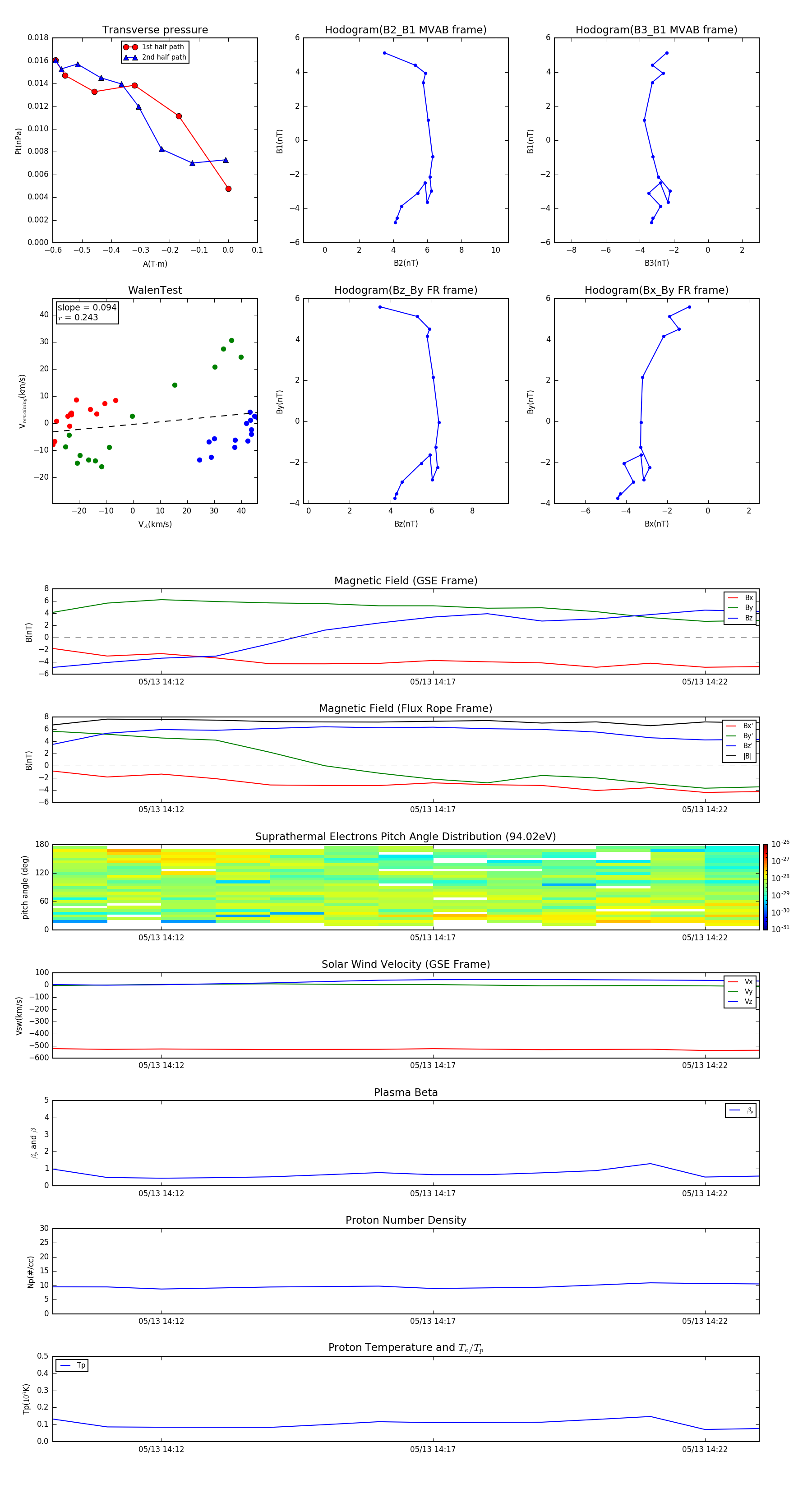The height and width of the screenshot is (1489, 812).
Task: Click the Bx' legend entry in Flux Rope plot
Action: coord(740,726)
